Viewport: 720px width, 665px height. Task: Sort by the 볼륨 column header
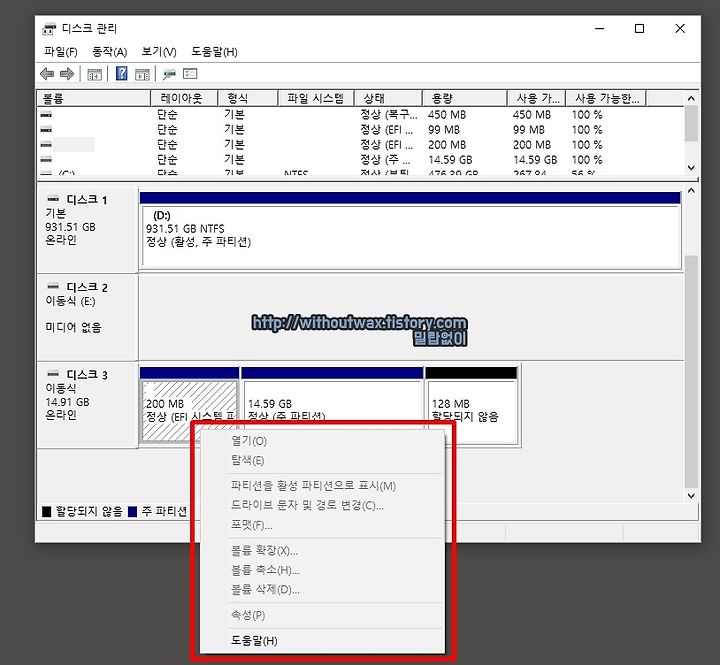tap(94, 98)
